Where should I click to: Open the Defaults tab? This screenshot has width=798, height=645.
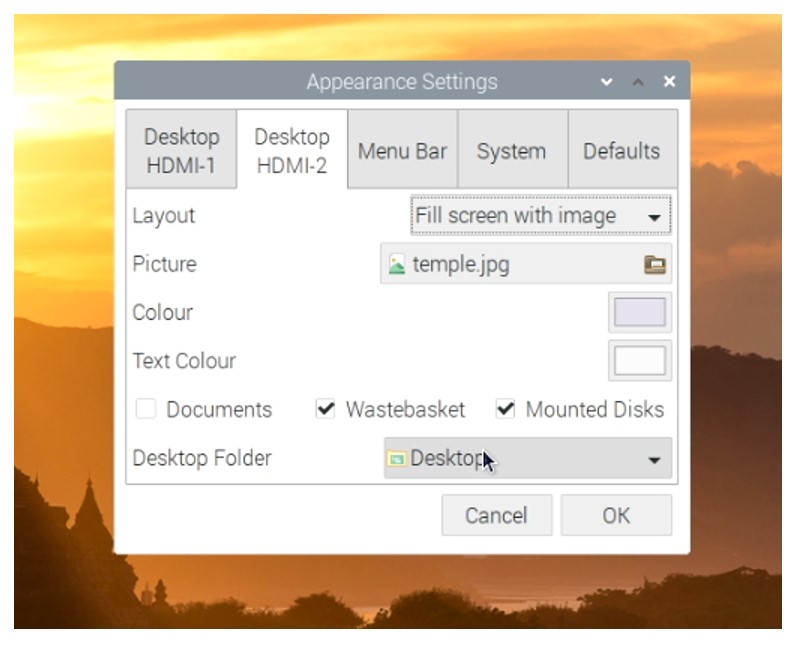click(622, 150)
